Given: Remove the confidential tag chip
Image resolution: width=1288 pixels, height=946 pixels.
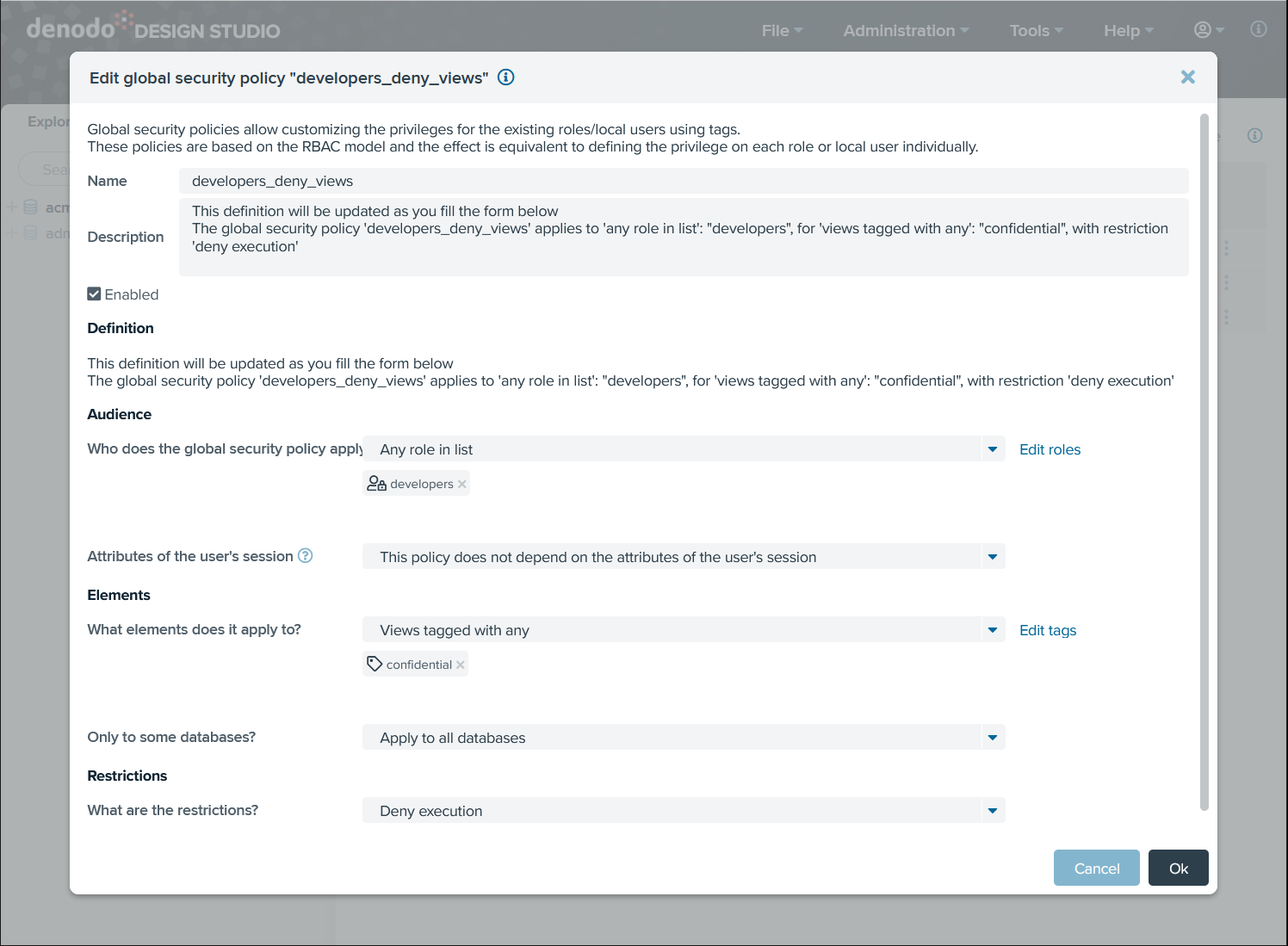Looking at the screenshot, I should pyautogui.click(x=461, y=665).
